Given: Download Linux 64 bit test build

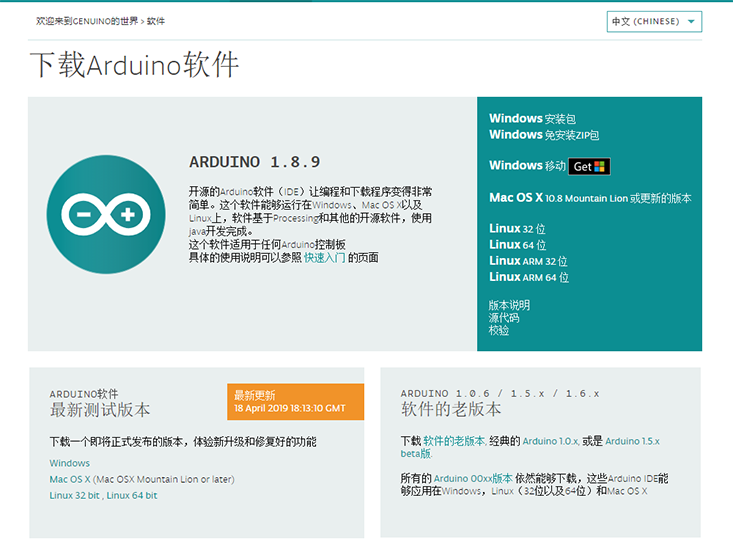Looking at the screenshot, I should tap(132, 495).
